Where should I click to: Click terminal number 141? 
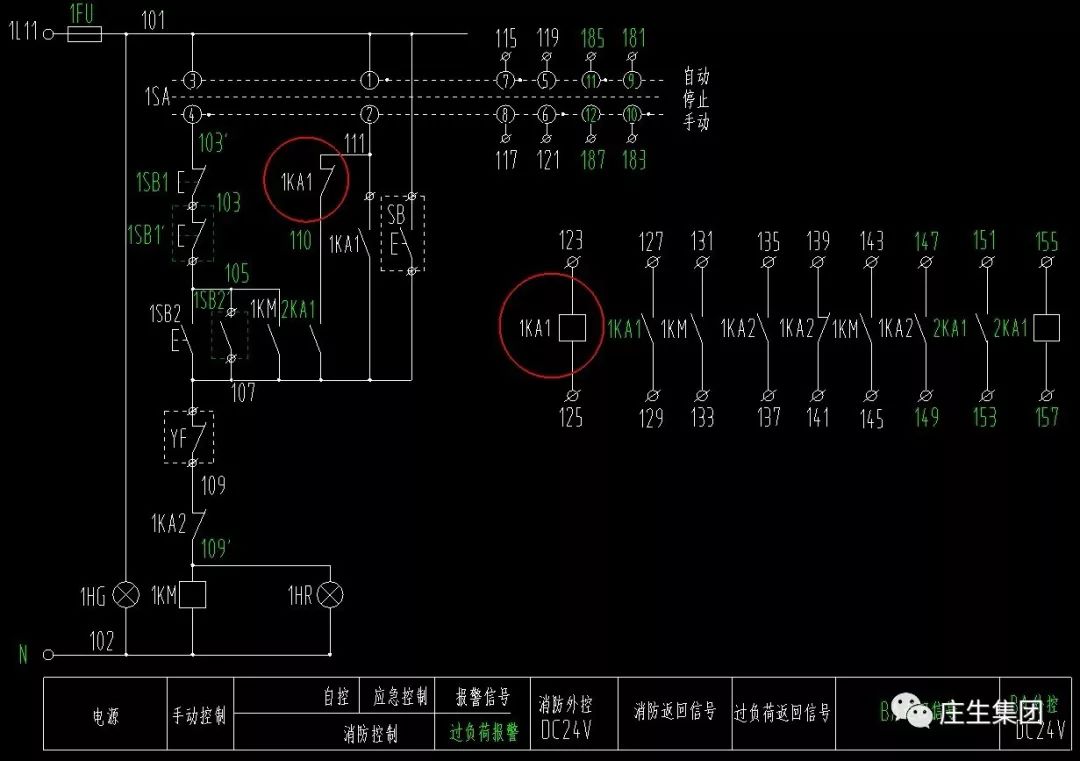click(x=818, y=417)
